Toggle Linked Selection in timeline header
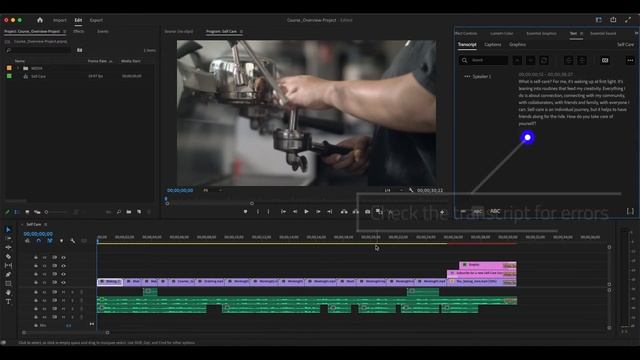 [50, 241]
